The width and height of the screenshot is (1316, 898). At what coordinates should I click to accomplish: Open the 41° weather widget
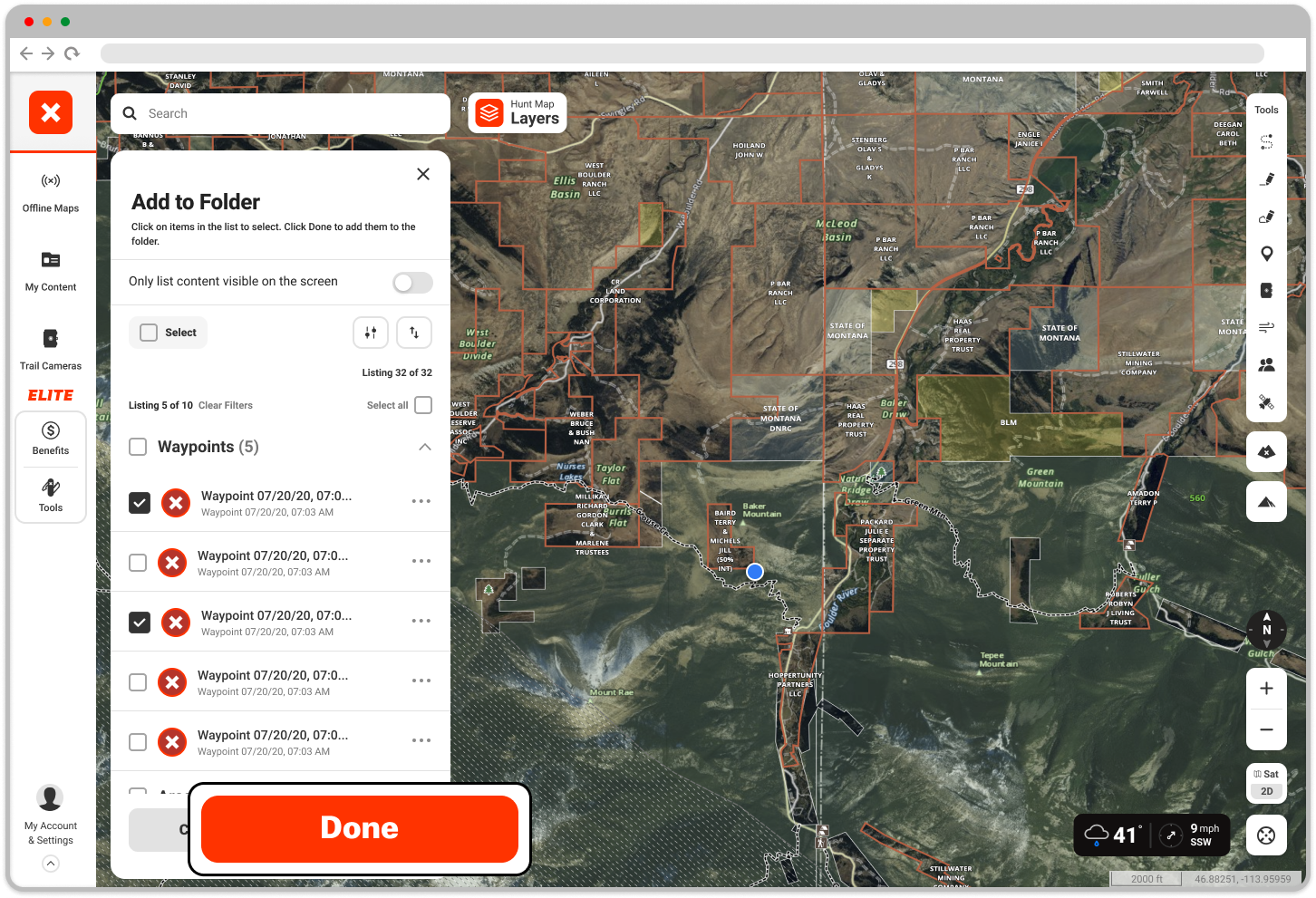pyautogui.click(x=1115, y=835)
